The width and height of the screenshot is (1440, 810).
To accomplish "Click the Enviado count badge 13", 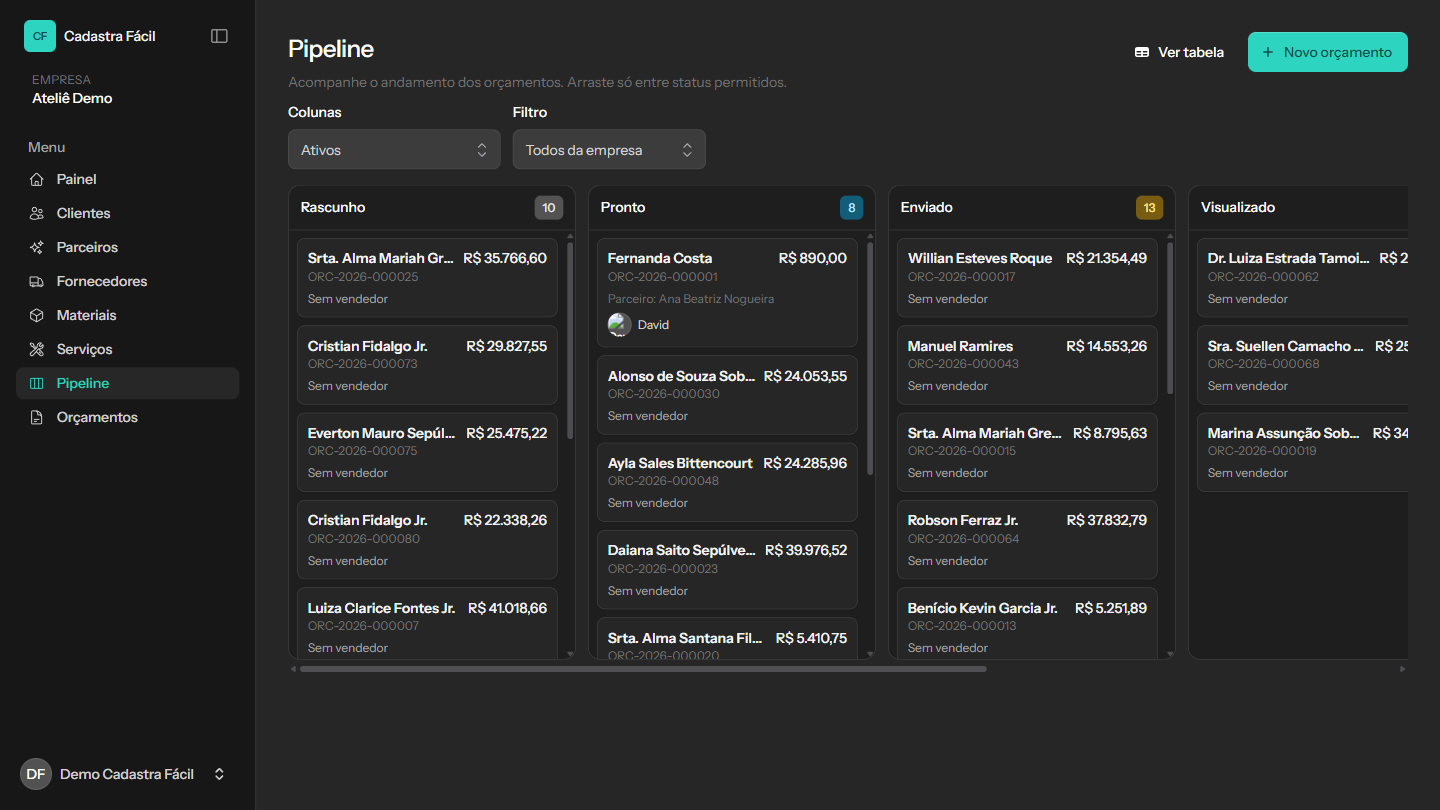I will pyautogui.click(x=1149, y=208).
